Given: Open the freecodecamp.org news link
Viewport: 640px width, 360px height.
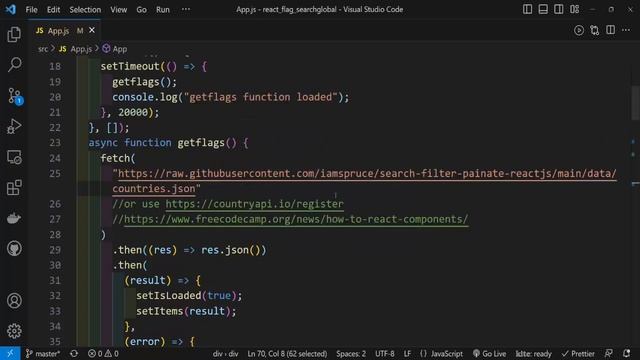Looking at the screenshot, I should [296, 219].
